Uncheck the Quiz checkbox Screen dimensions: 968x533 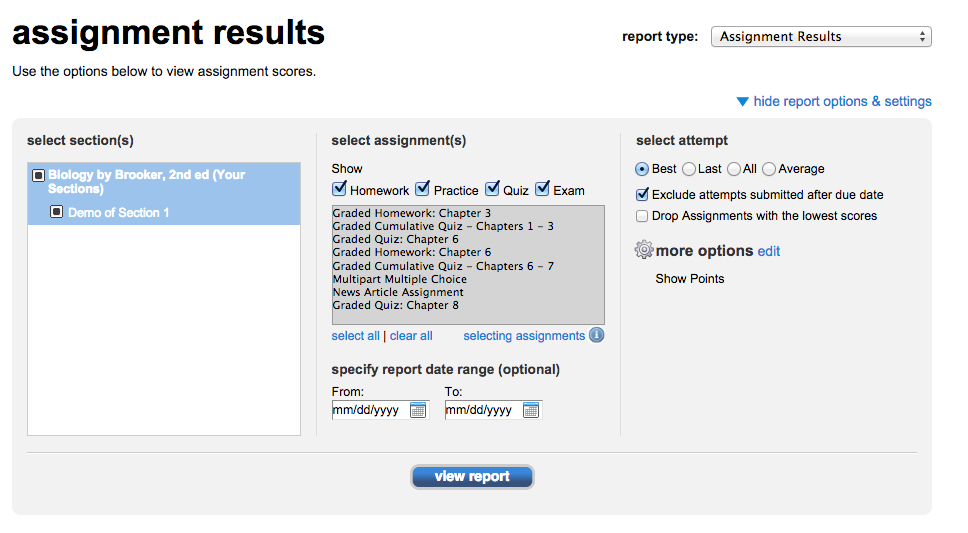(492, 189)
